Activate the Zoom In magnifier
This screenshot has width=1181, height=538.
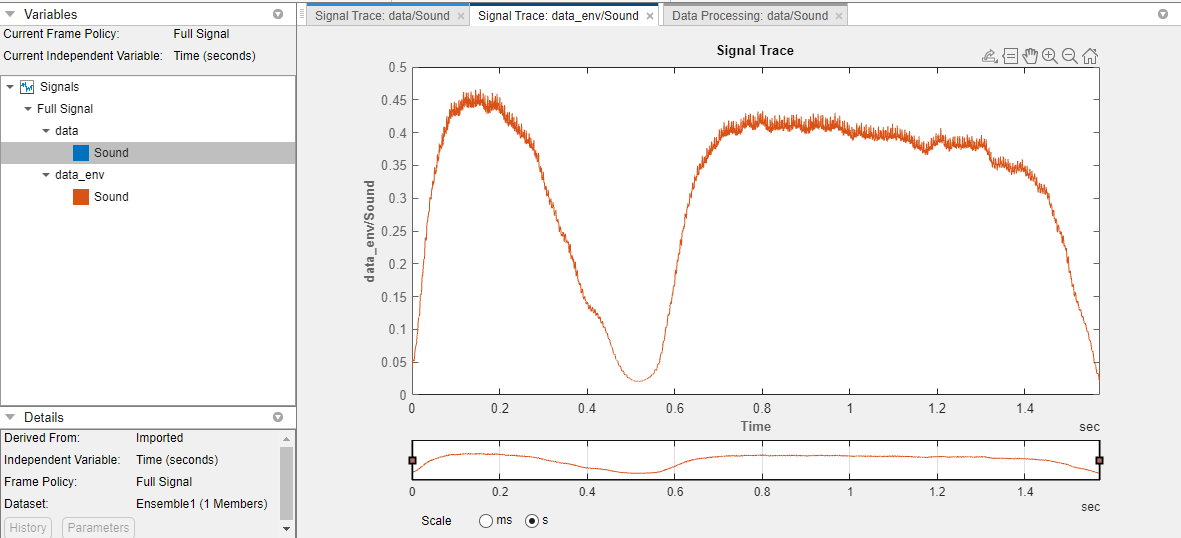tap(1050, 56)
